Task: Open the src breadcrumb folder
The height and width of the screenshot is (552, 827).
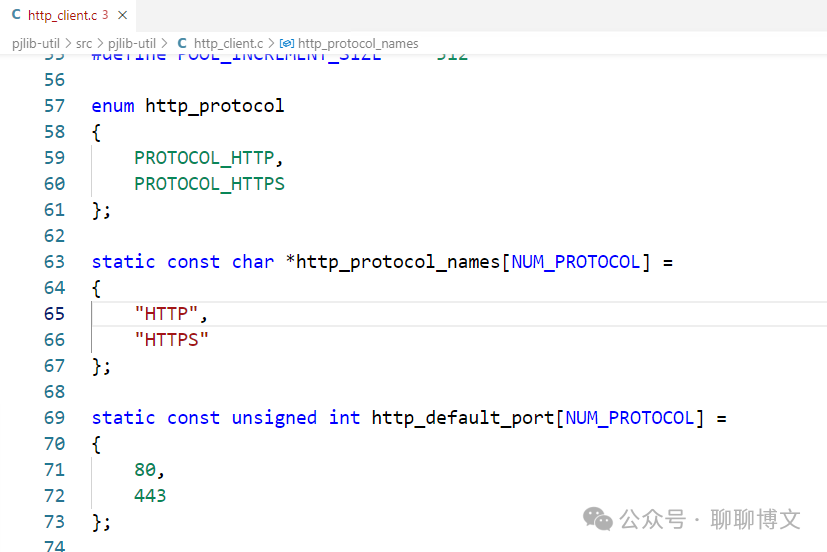Action: click(84, 43)
